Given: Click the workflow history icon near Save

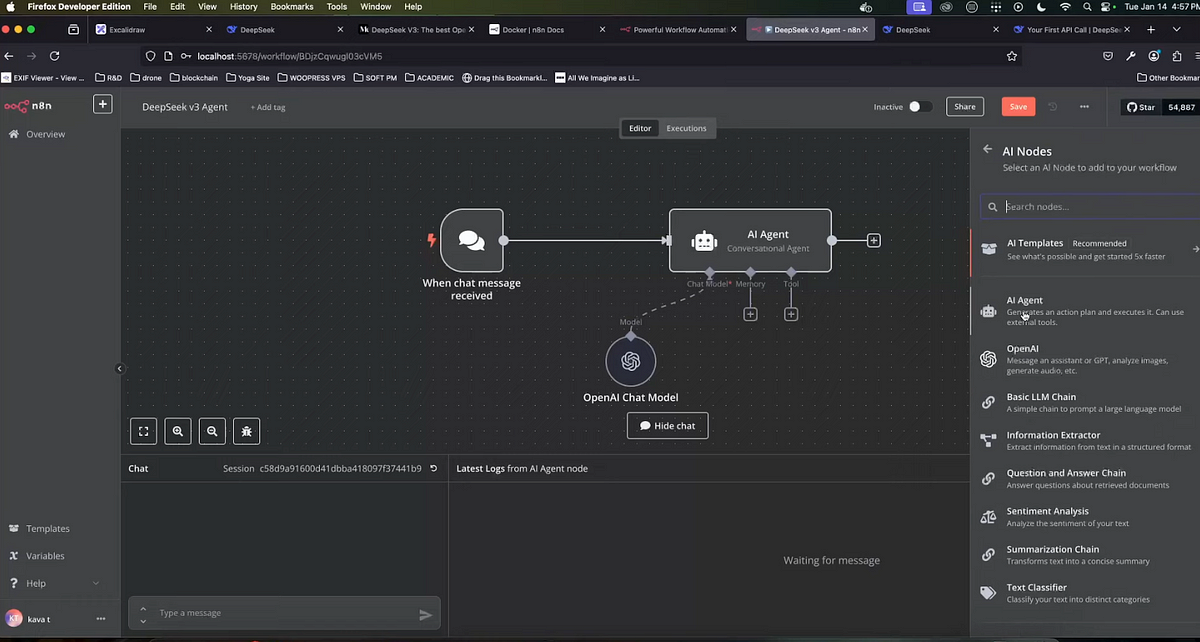Looking at the screenshot, I should [x=1053, y=106].
